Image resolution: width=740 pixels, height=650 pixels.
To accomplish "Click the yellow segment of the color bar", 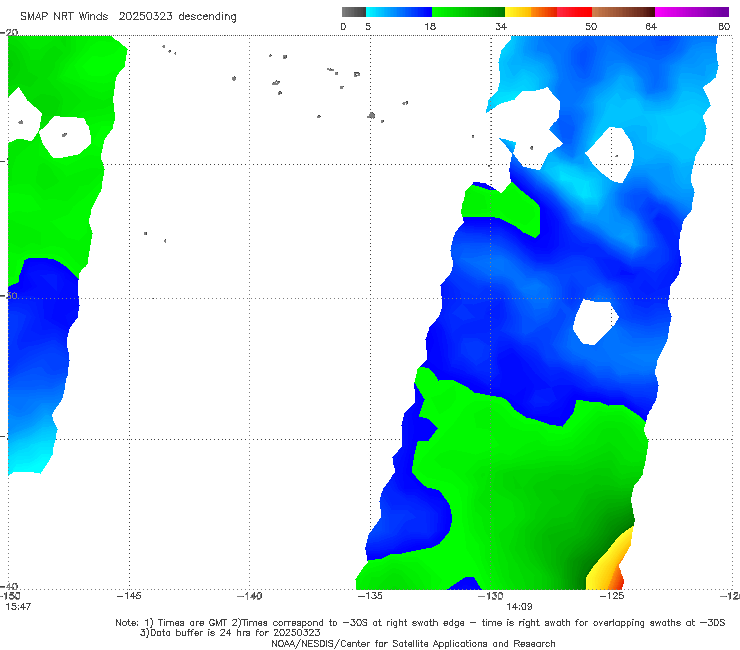I will click(x=518, y=12).
